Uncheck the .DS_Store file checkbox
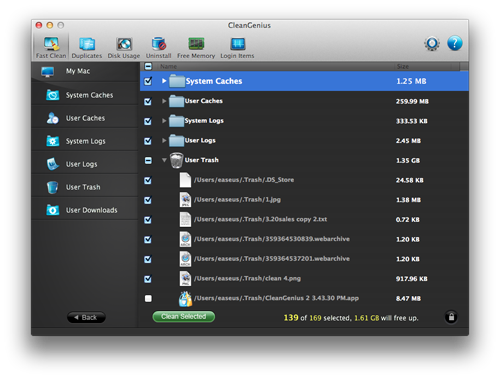 pos(148,180)
